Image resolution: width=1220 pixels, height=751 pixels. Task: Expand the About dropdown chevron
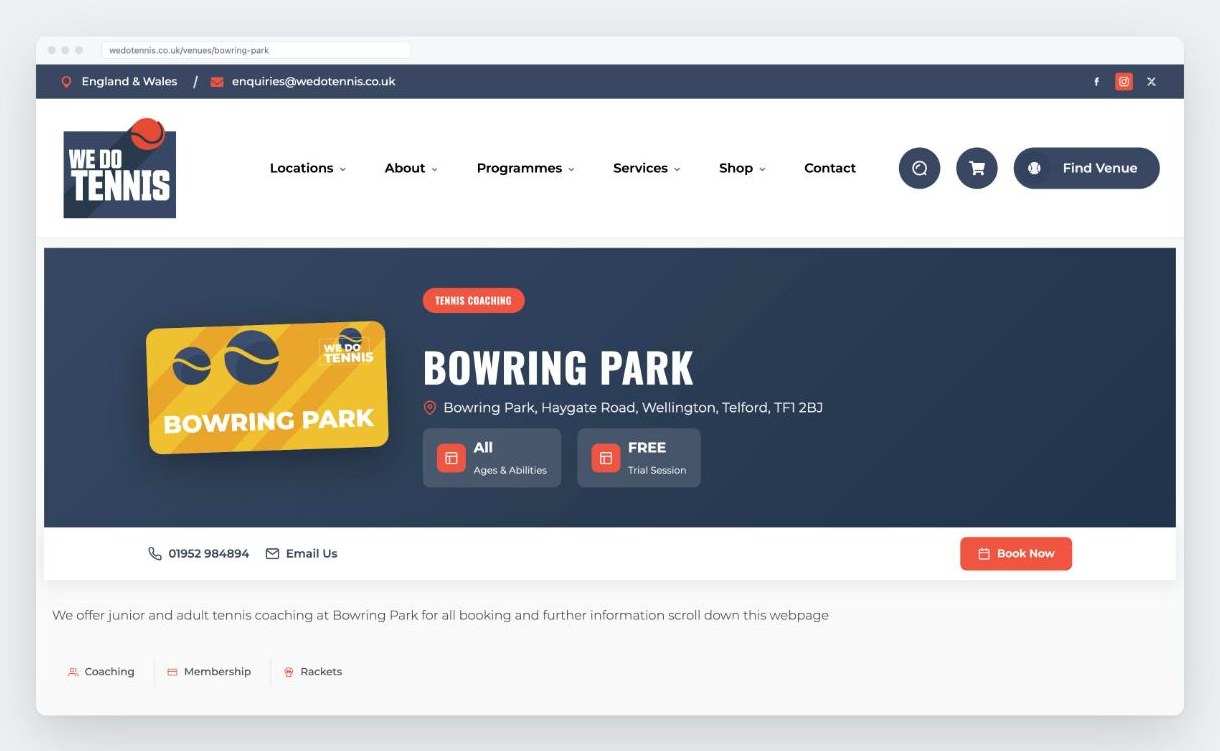pos(435,169)
